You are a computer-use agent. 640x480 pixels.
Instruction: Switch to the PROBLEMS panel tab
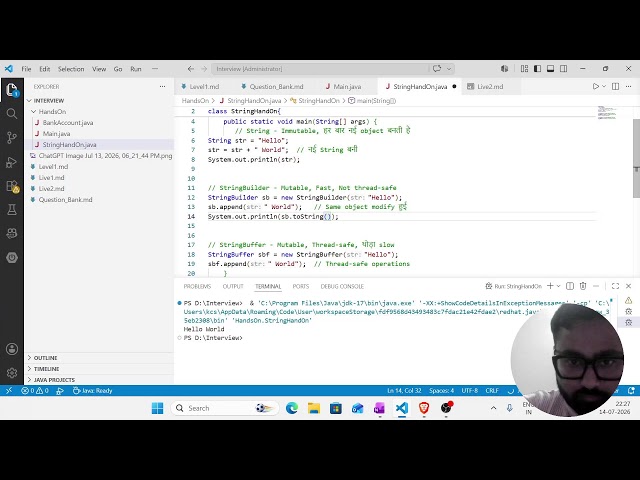(x=197, y=287)
